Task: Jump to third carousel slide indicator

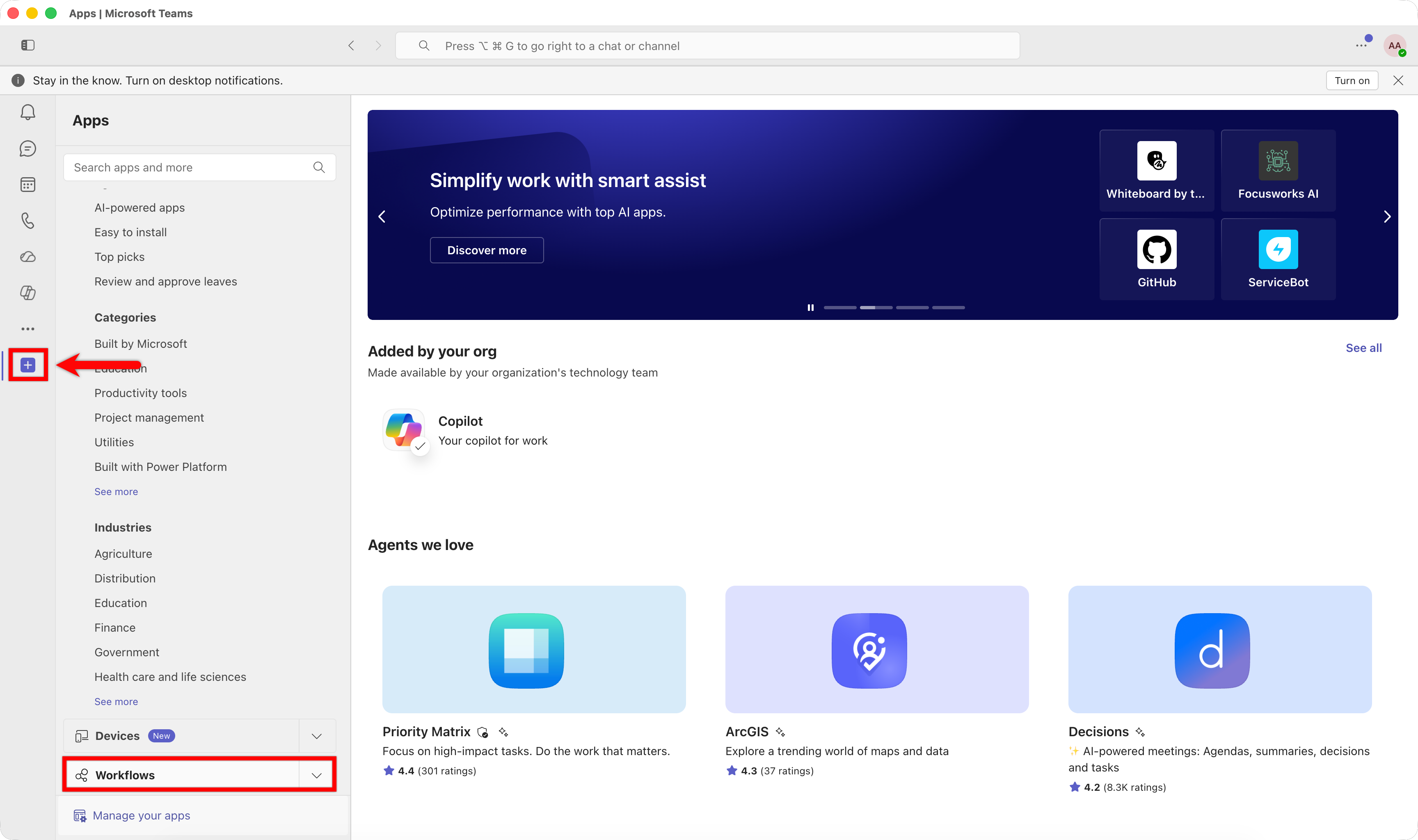Action: (913, 307)
